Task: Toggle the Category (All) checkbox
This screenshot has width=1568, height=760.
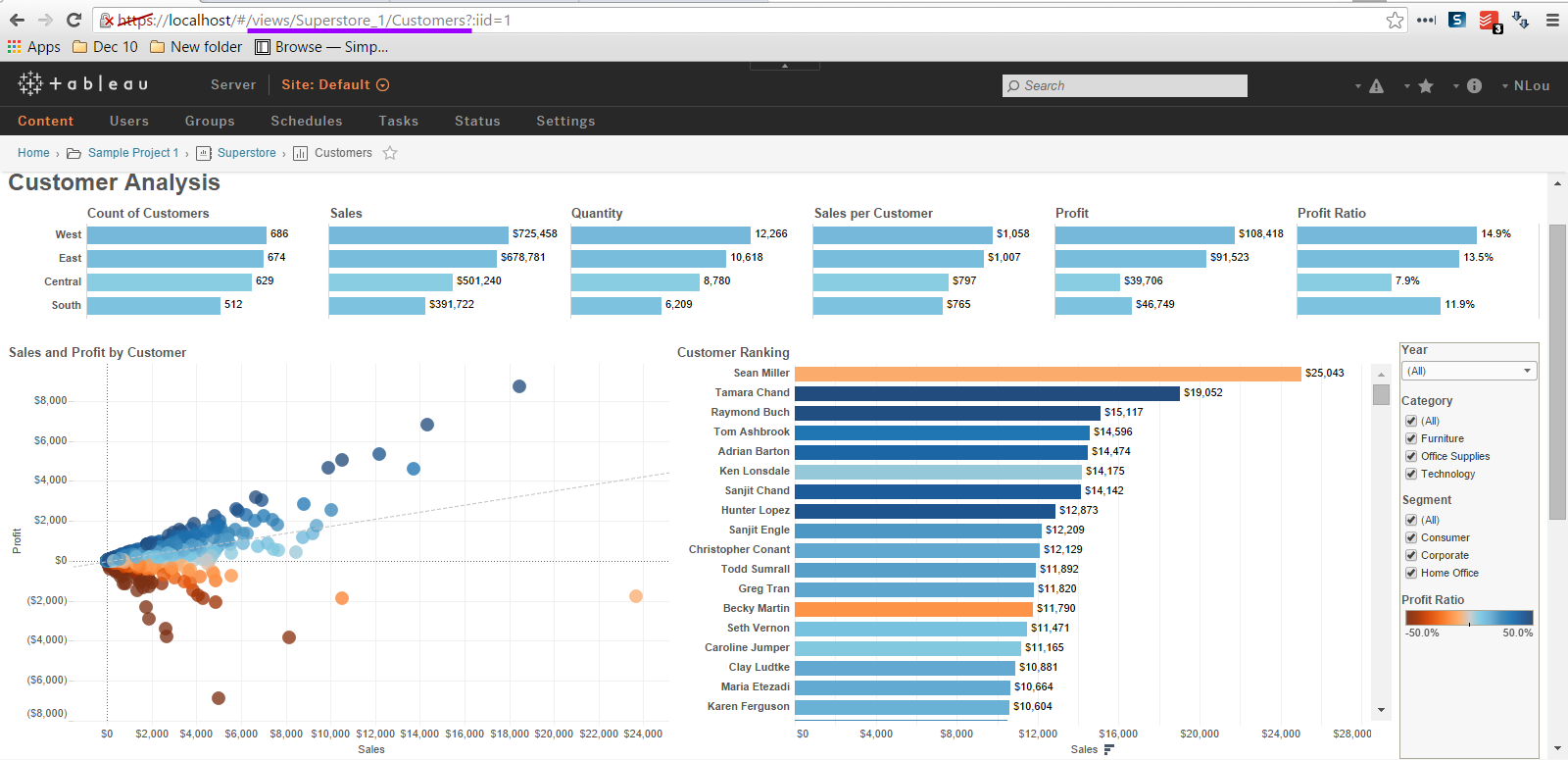Action: 1411,422
